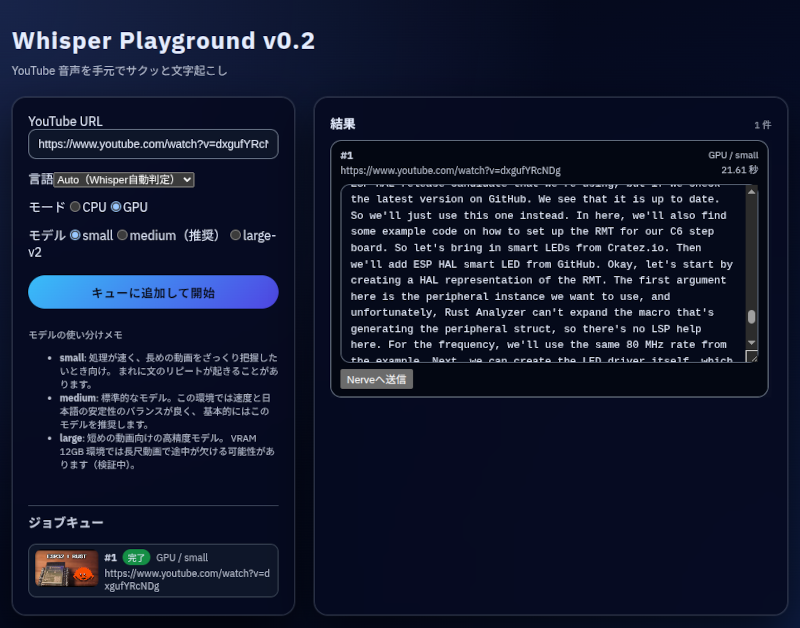The height and width of the screenshot is (628, 800).
Task: Click the Whisper Playground v0.2 title
Action: 163,41
